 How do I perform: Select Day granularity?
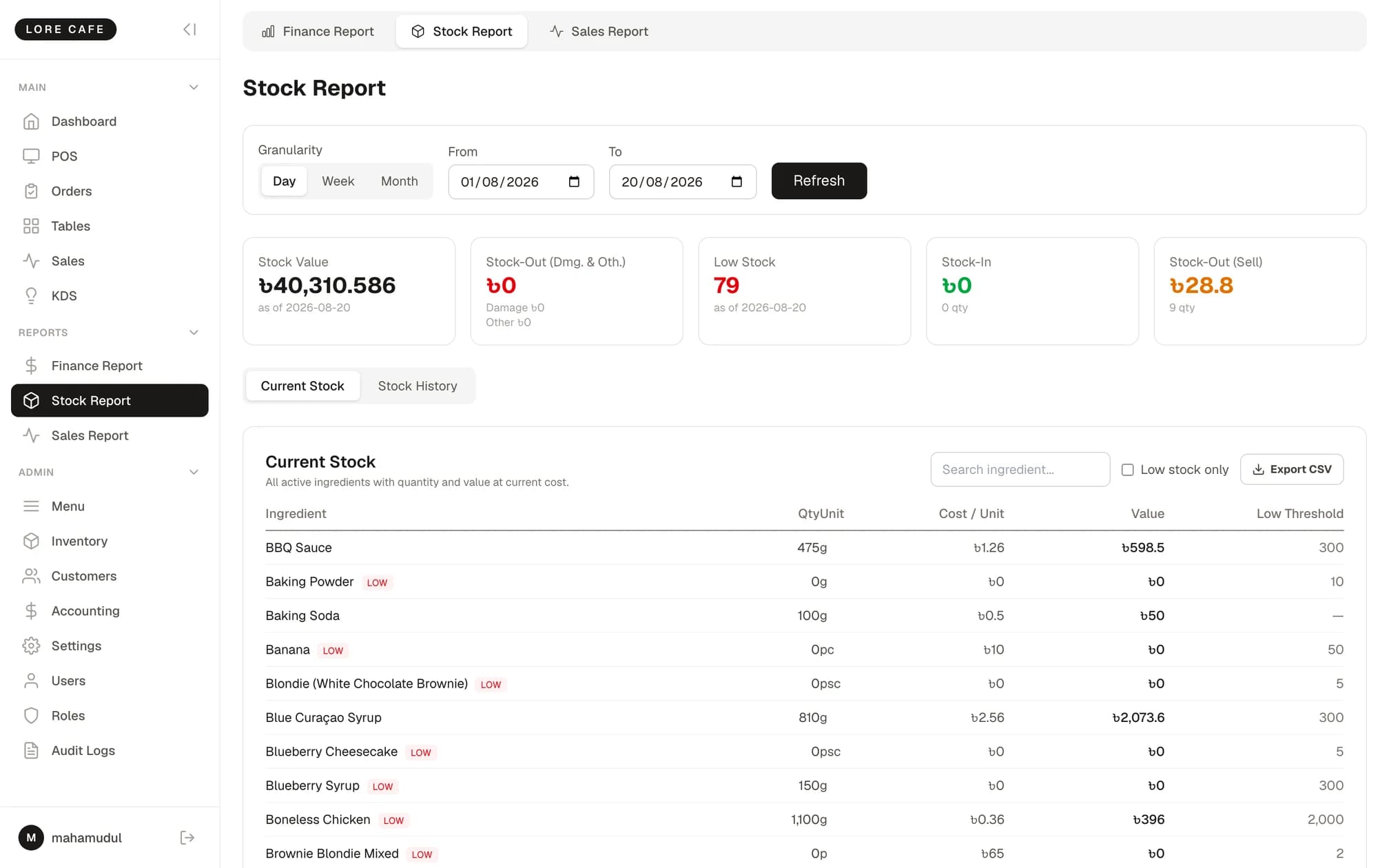[284, 181]
